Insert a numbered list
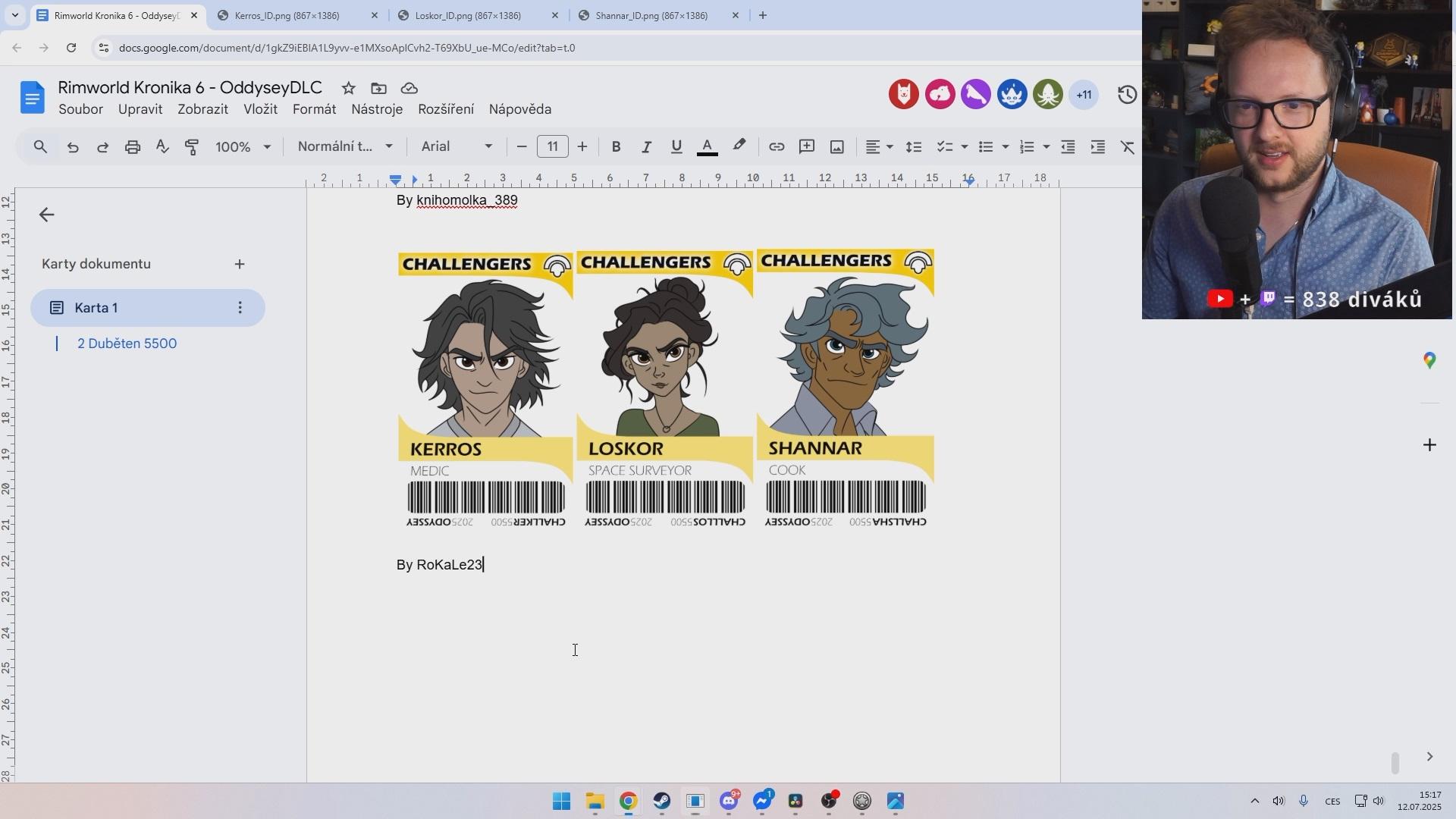The image size is (1456, 819). pyautogui.click(x=1027, y=147)
